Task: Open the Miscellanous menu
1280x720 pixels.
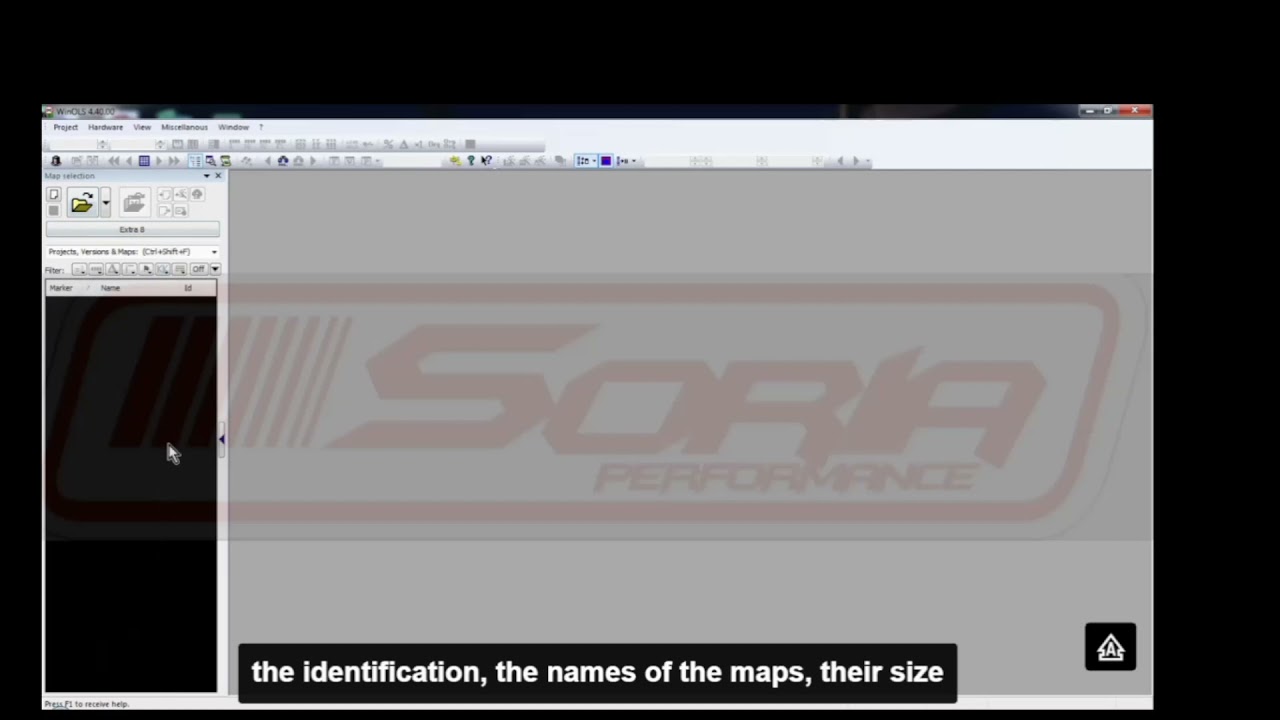Action: pos(184,127)
